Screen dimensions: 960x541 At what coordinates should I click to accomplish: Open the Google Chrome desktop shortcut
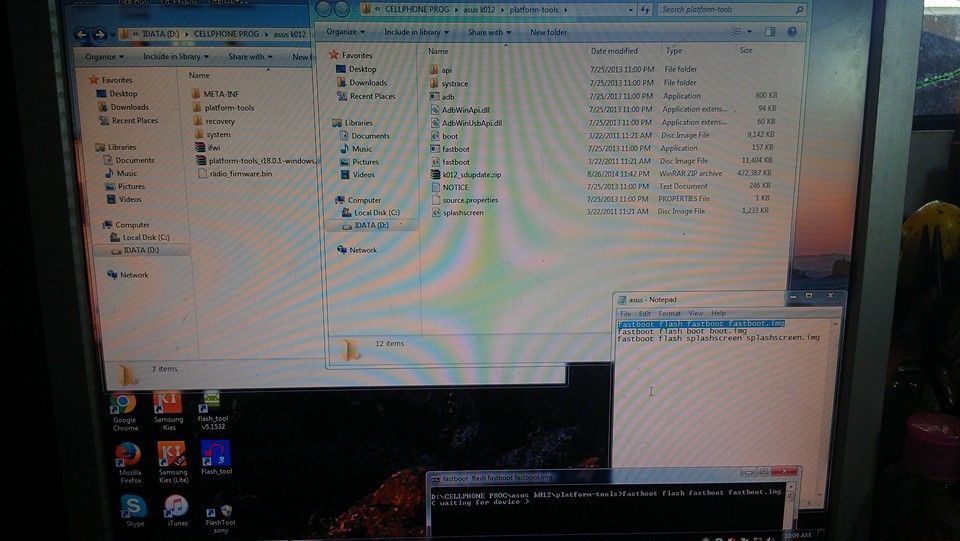[x=123, y=405]
